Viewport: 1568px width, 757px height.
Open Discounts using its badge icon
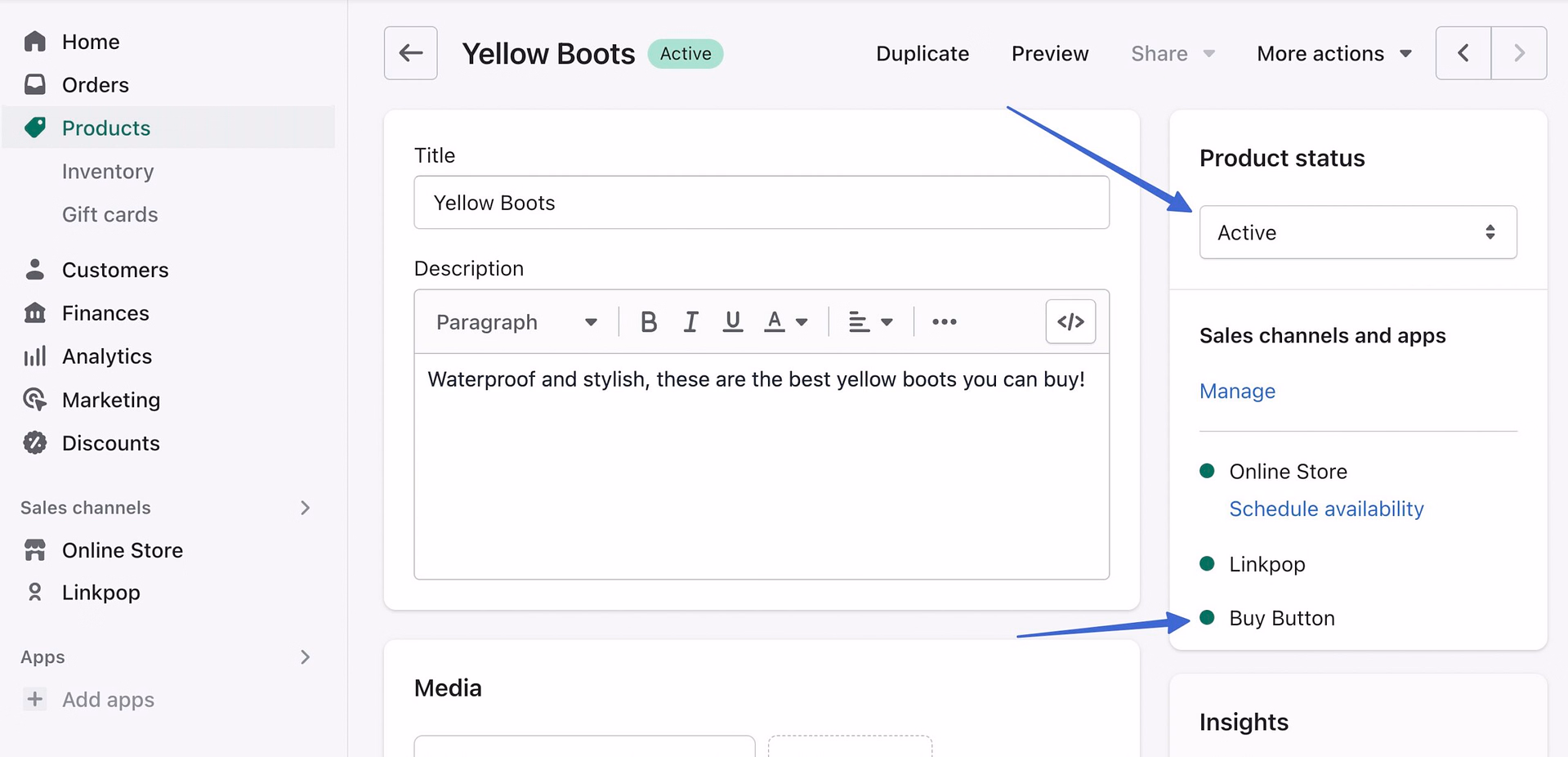(34, 443)
